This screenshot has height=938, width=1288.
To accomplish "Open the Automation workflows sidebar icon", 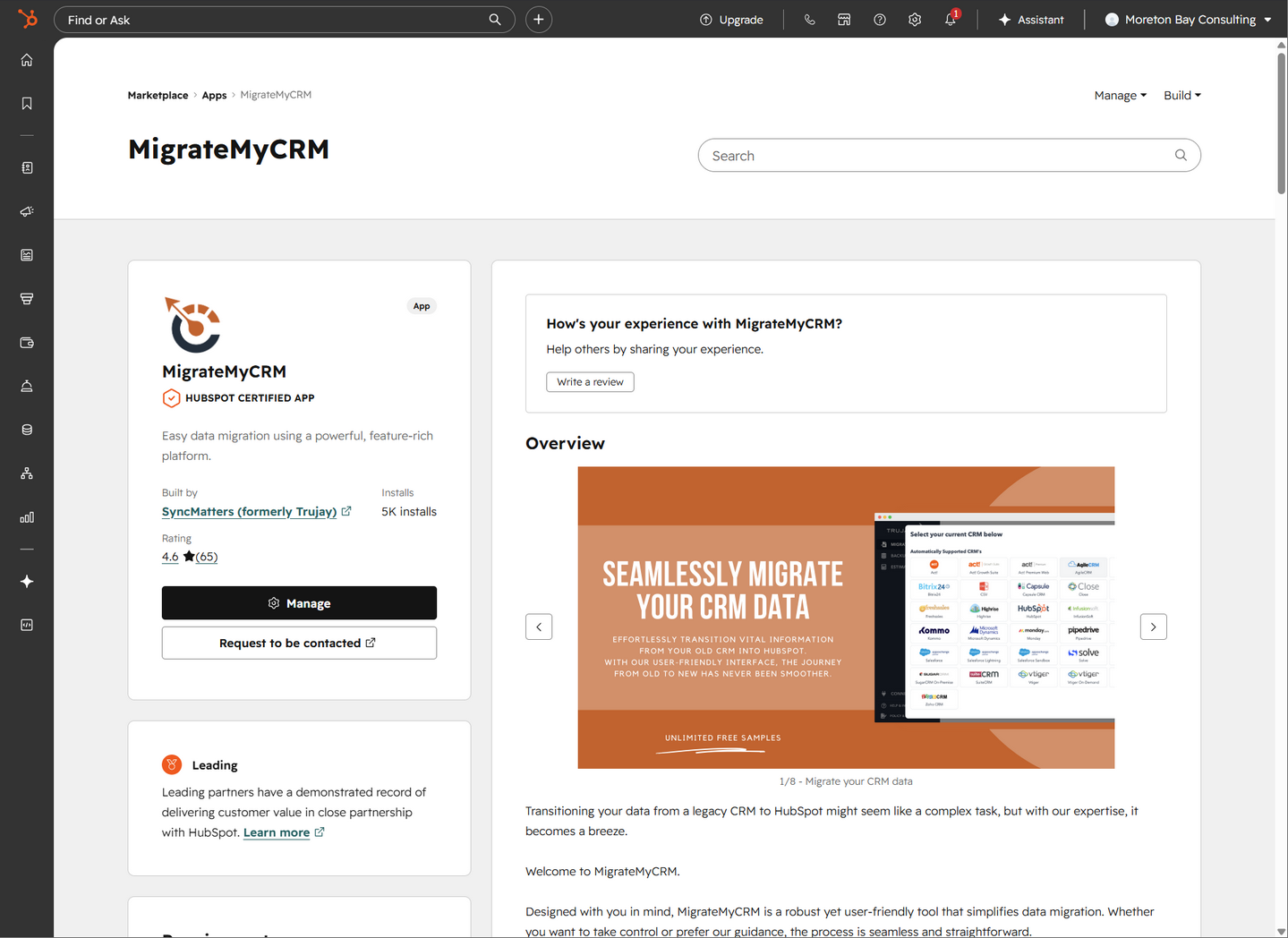I will 27,473.
